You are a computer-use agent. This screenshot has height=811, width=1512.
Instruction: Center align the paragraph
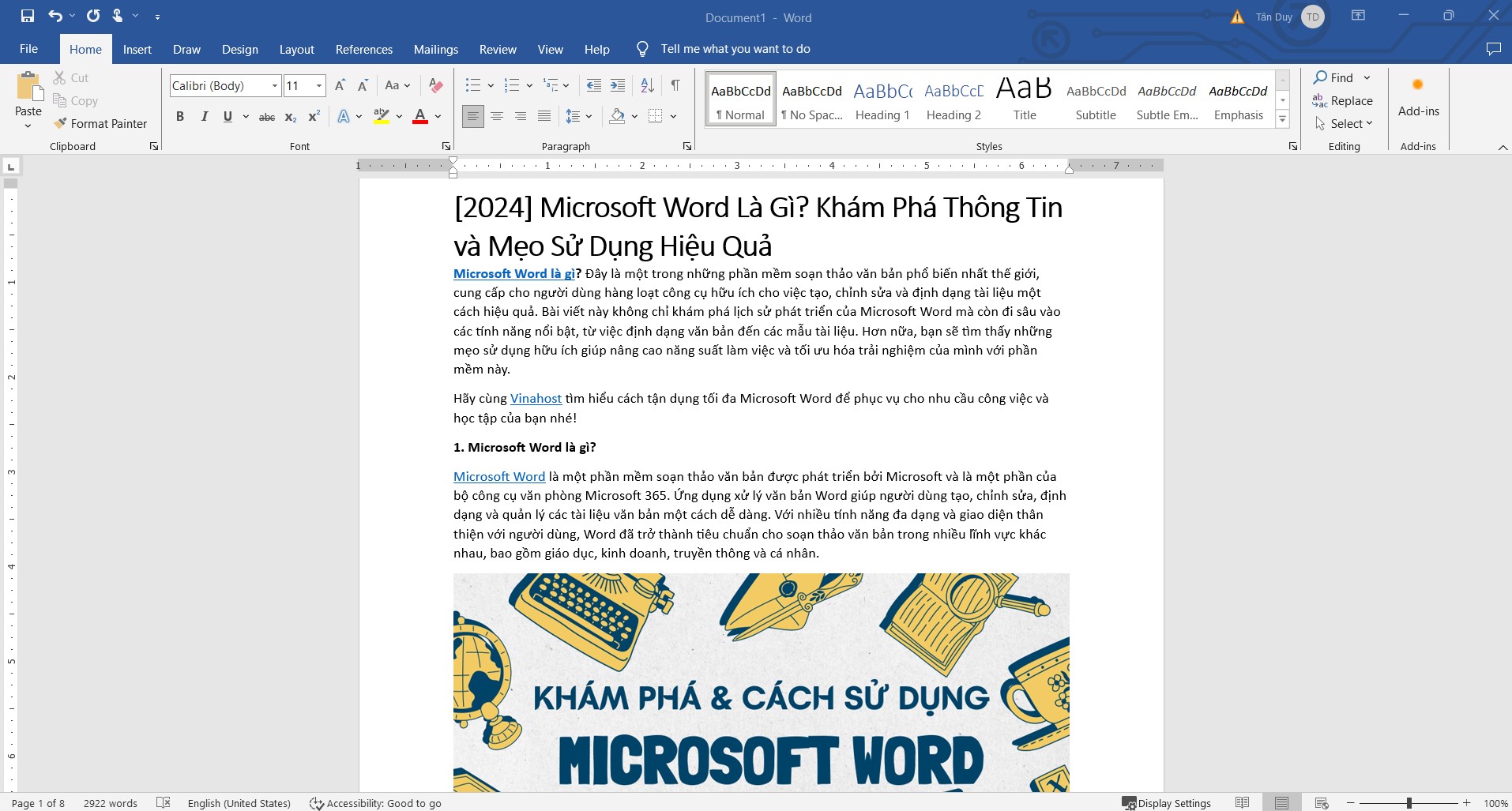tap(497, 117)
